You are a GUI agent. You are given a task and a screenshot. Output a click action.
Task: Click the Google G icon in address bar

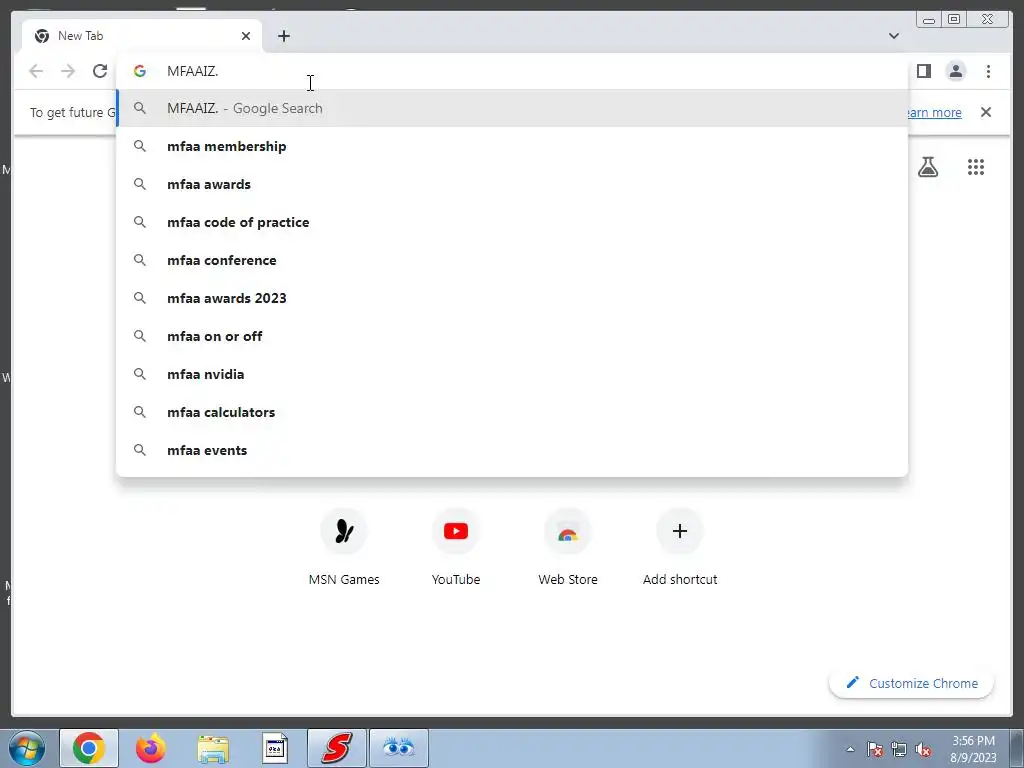point(140,71)
